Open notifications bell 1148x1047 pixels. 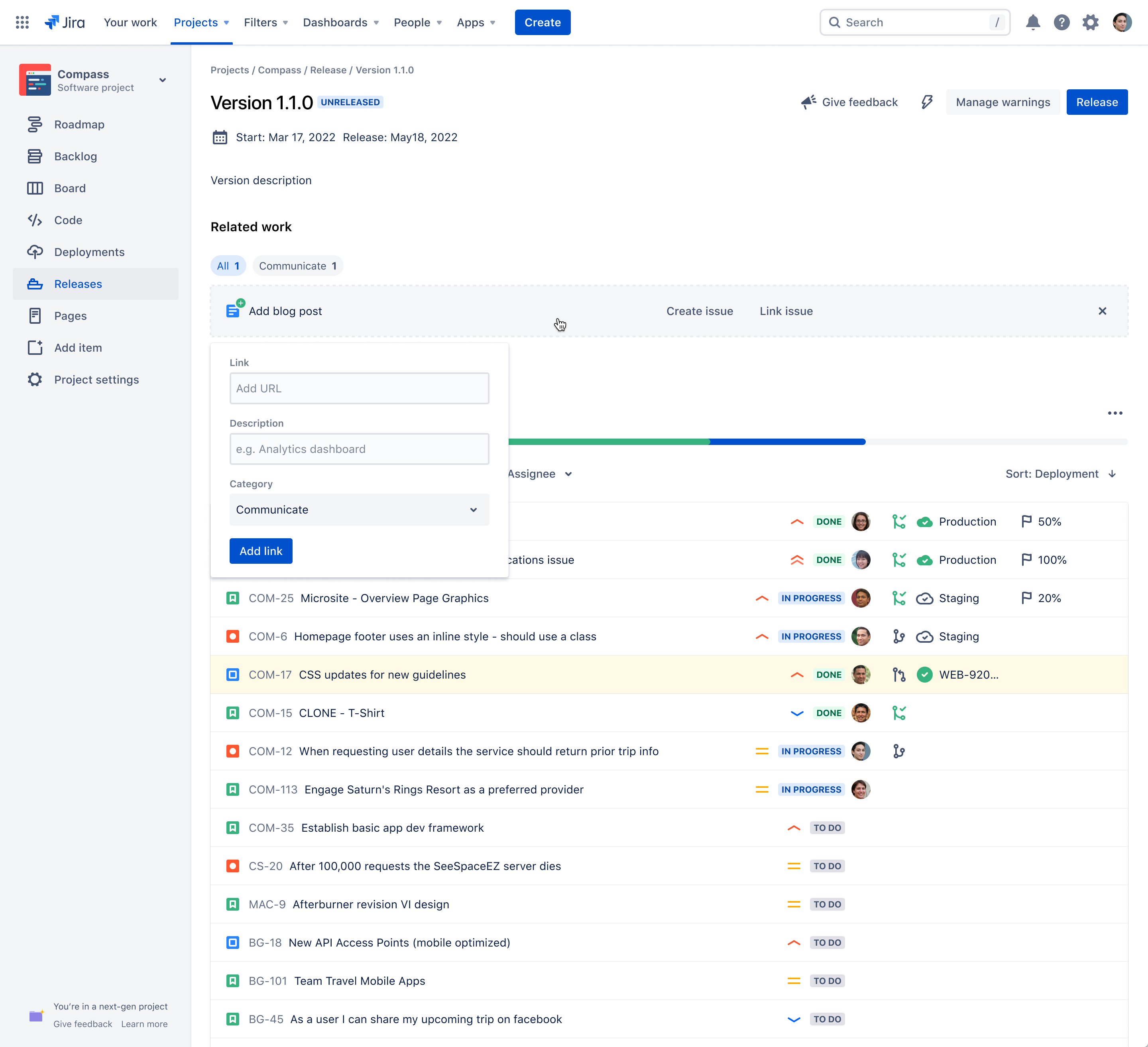pyautogui.click(x=1032, y=22)
